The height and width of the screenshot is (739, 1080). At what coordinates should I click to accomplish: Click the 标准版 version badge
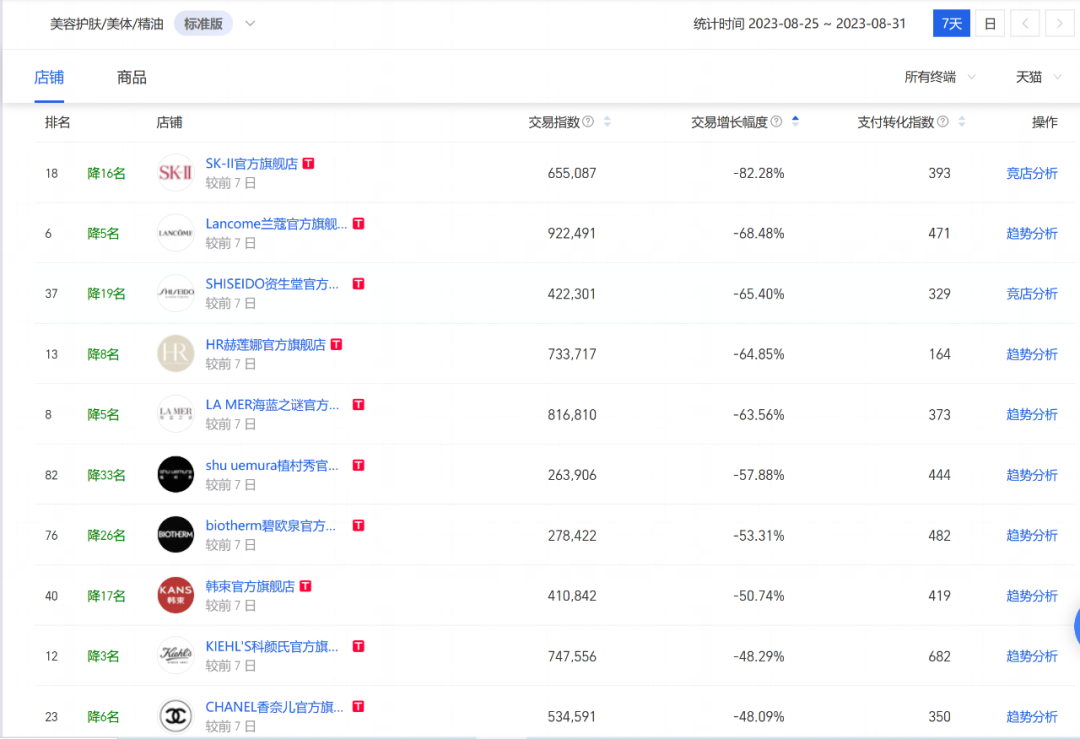(x=203, y=23)
